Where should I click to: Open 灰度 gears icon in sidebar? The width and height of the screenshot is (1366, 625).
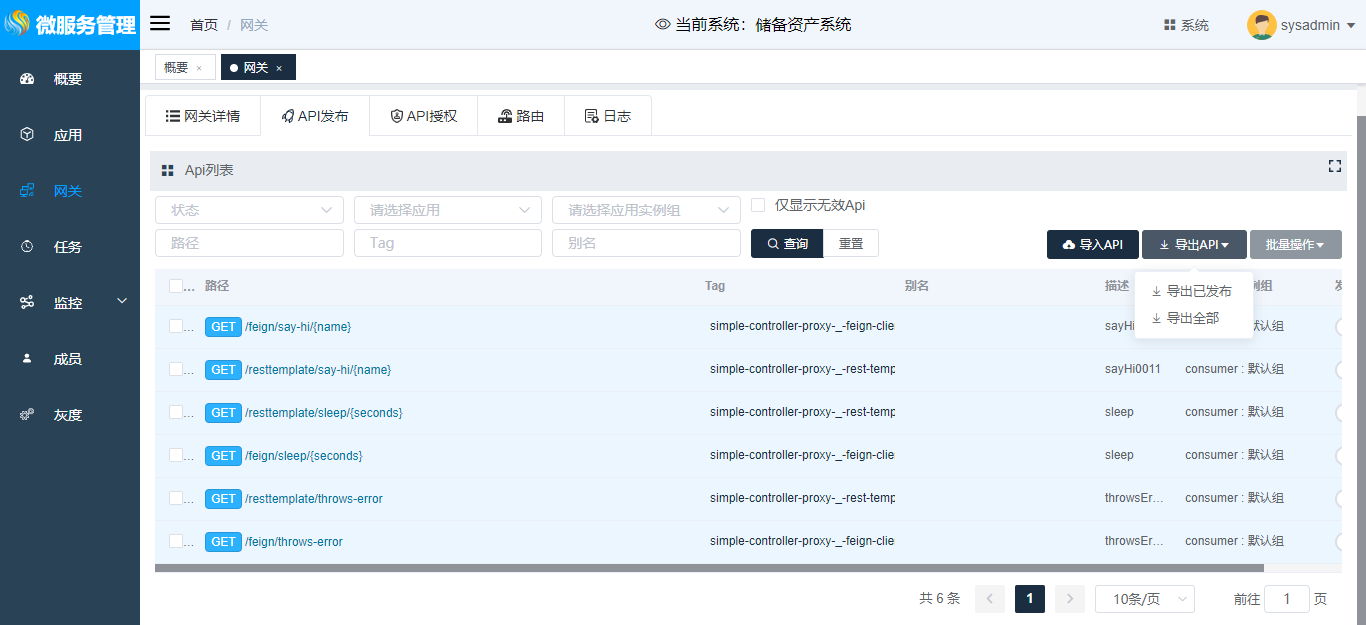tap(27, 415)
